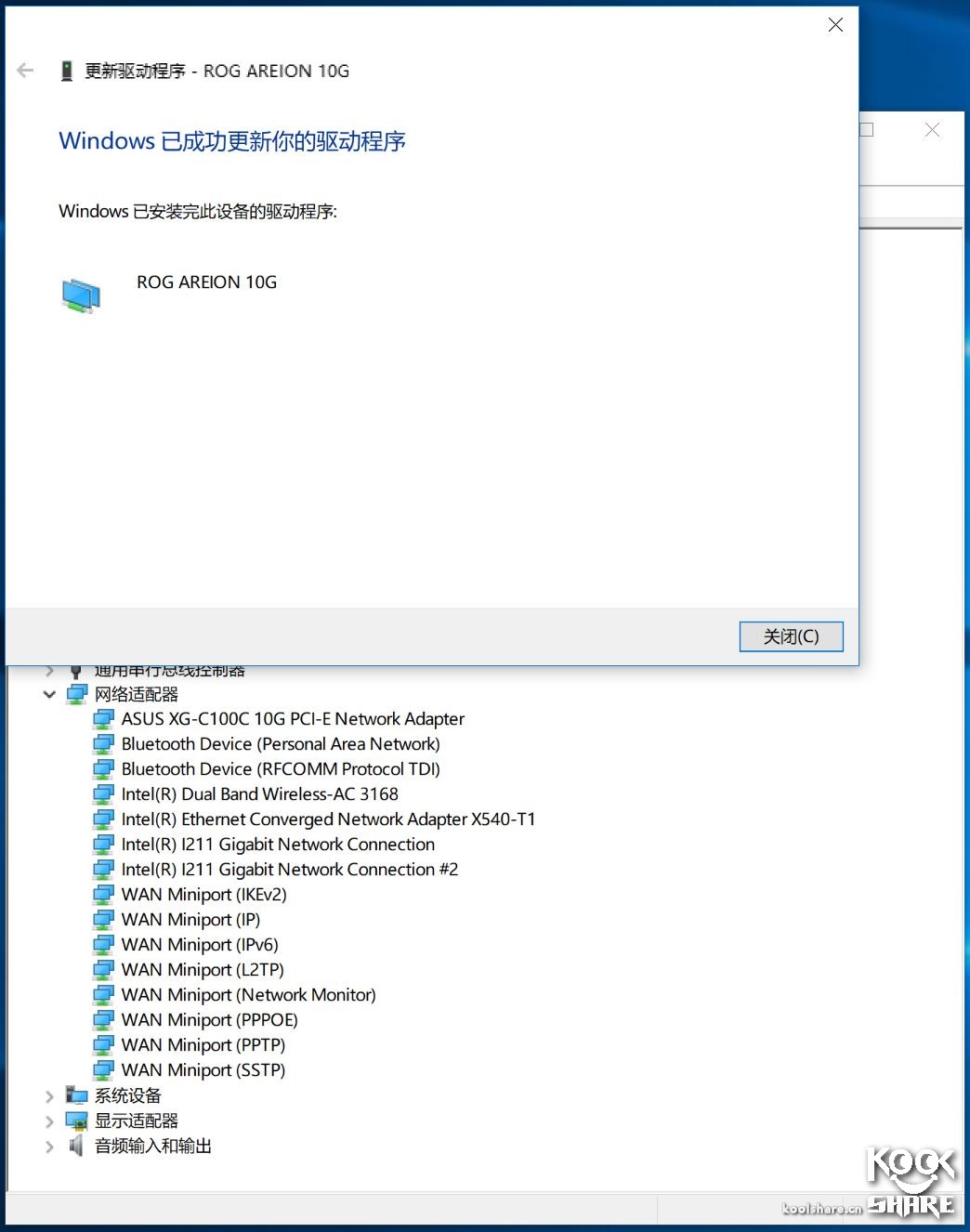Image resolution: width=970 pixels, height=1232 pixels.
Task: Expand the 音频输入和输出 category
Action: [49, 1147]
